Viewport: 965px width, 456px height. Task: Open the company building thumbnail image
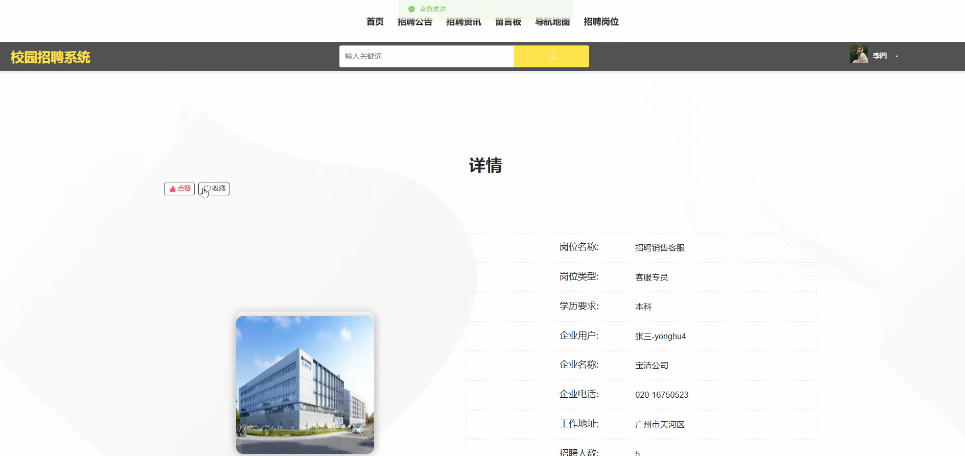pyautogui.click(x=305, y=385)
